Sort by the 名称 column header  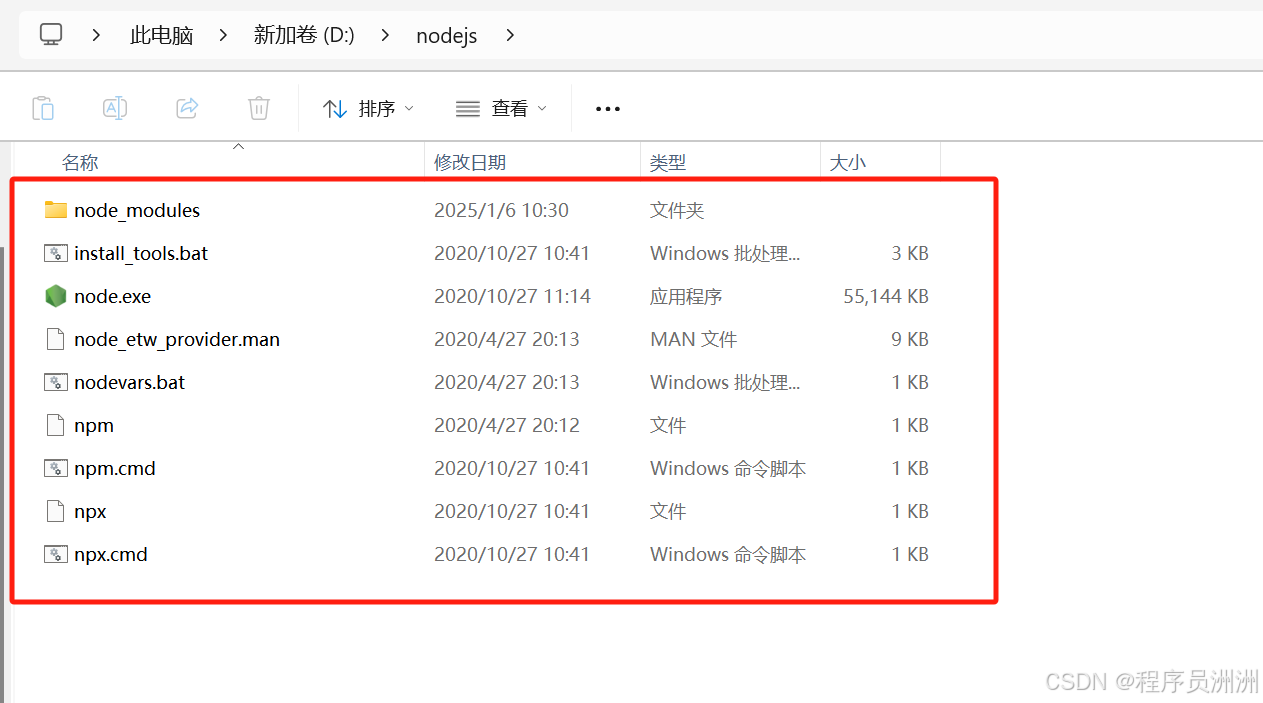pos(80,162)
